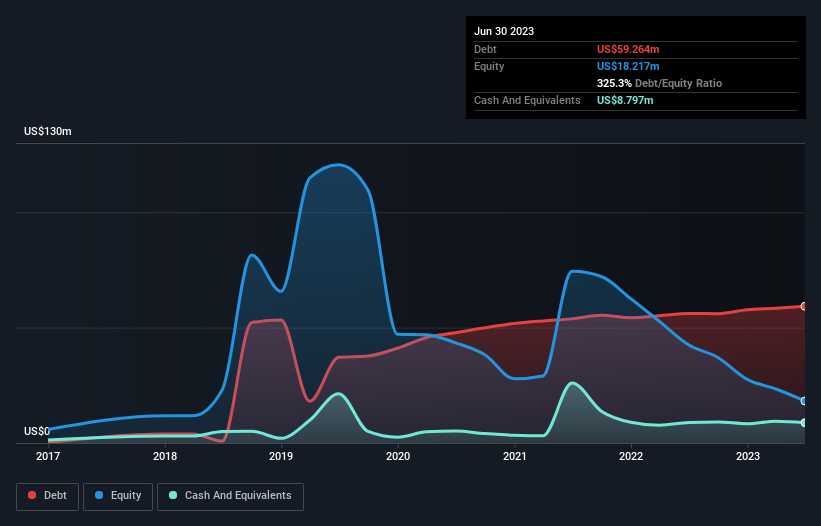Click the Debt label in tooltip
This screenshot has height=526, width=821.
point(485,49)
